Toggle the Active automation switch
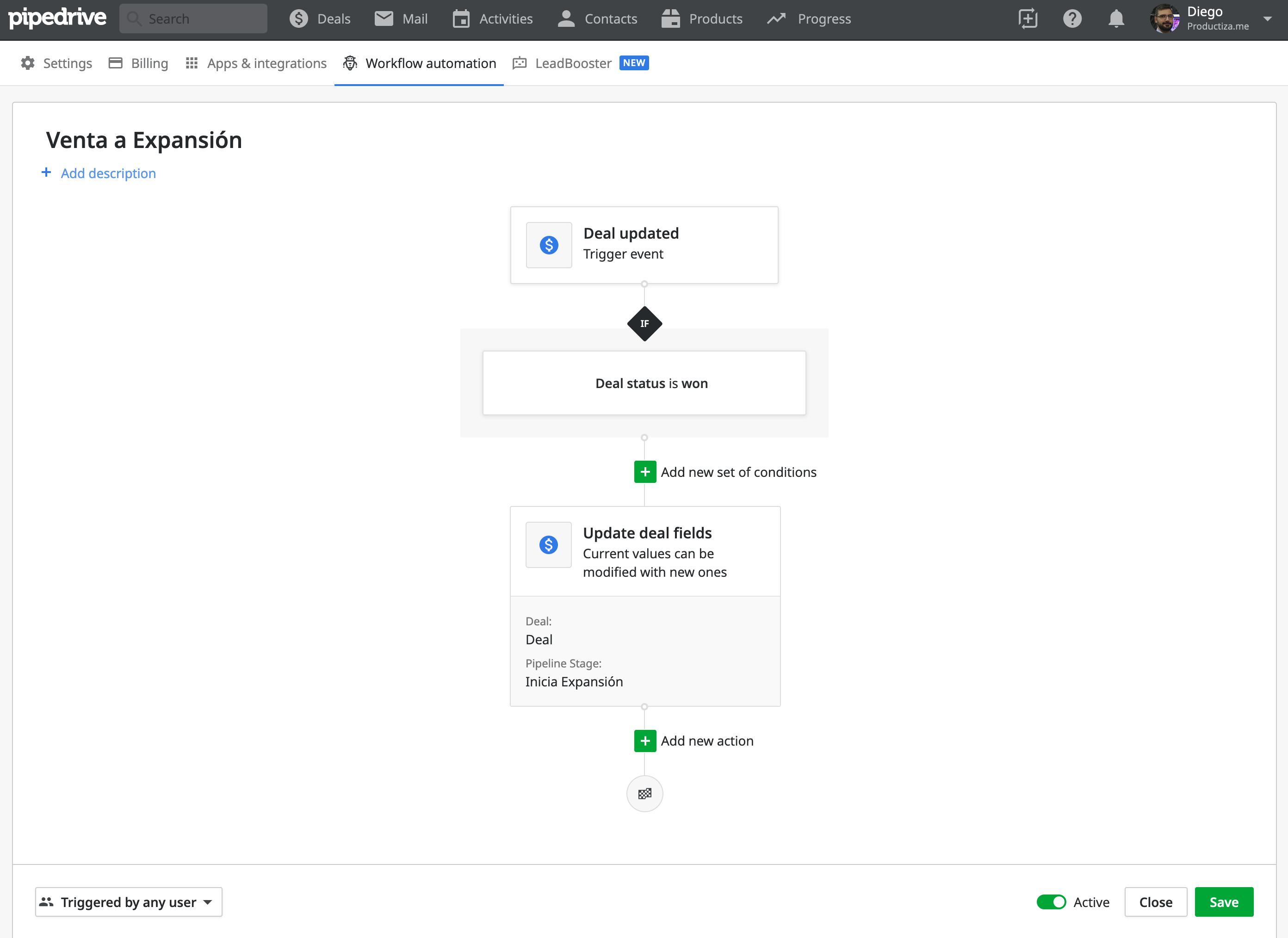The width and height of the screenshot is (1288, 938). pos(1051,902)
